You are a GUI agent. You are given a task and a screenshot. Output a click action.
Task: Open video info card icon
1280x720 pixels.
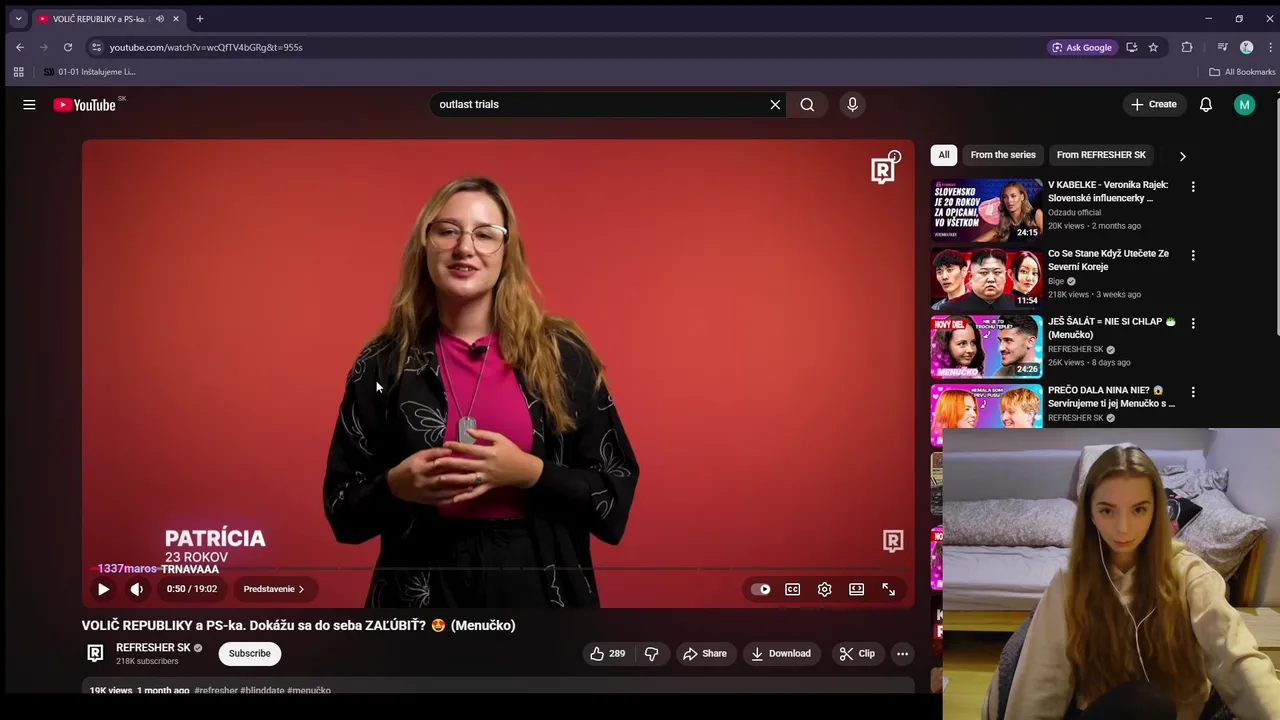894,157
